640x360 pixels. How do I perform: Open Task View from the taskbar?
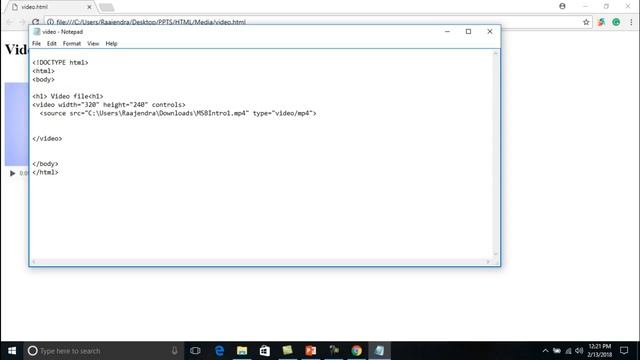(x=196, y=351)
